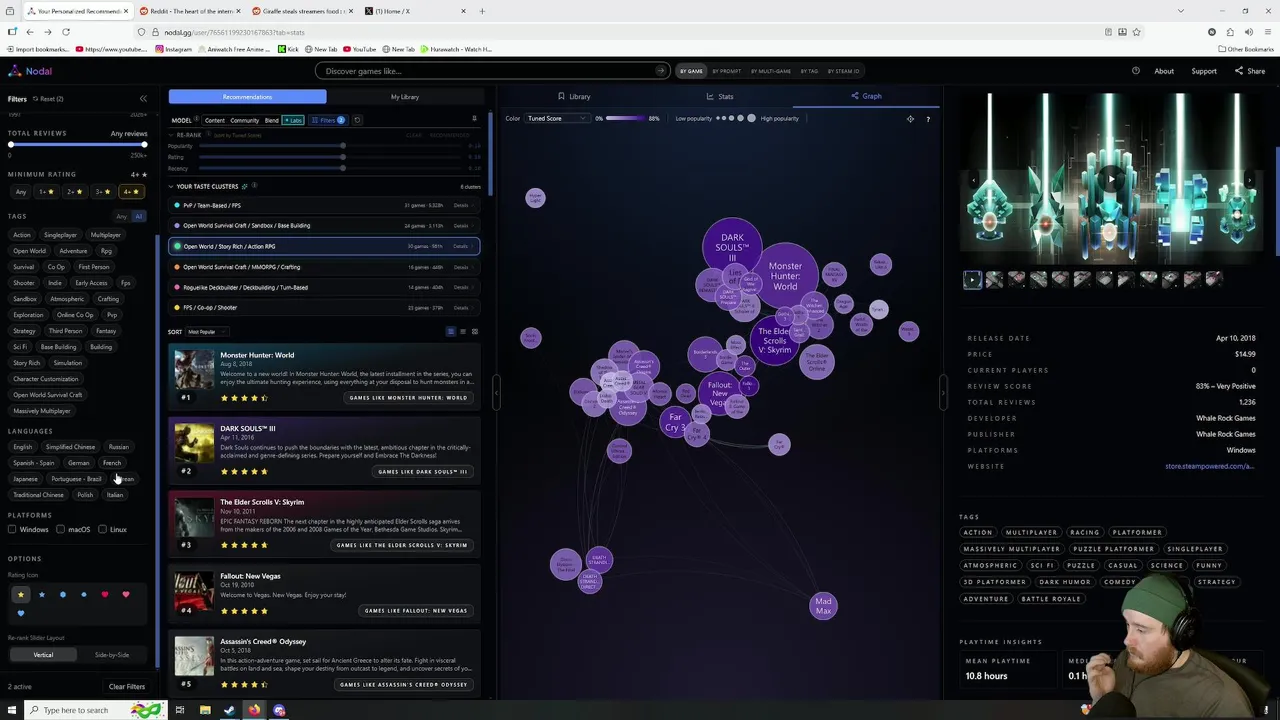Play the game trailer video
1280x720 pixels.
(x=1110, y=180)
